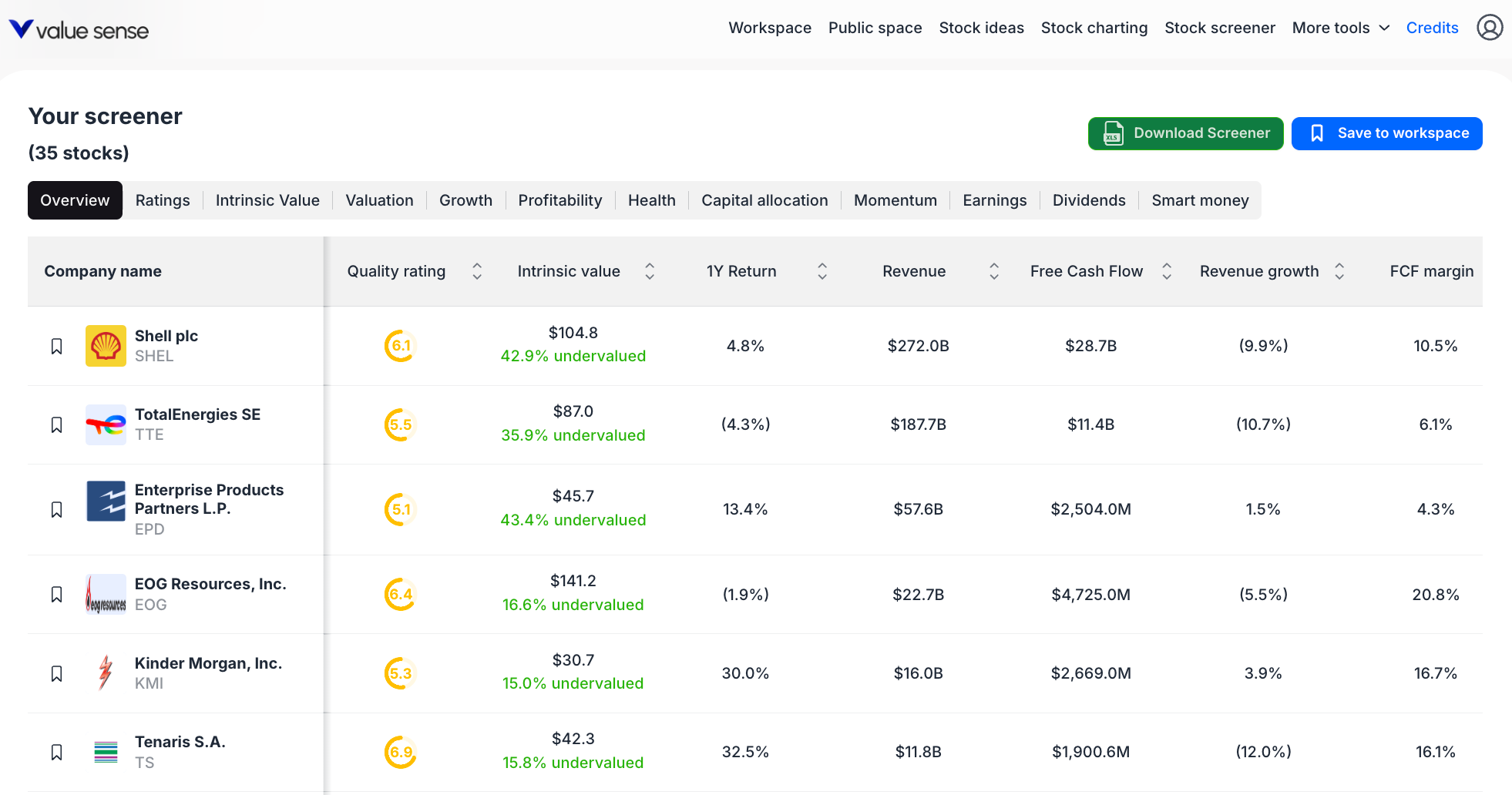Screen dimensions: 1512x795
Task: Bookmark Kinder Morgan, Inc.
Action: [x=56, y=673]
